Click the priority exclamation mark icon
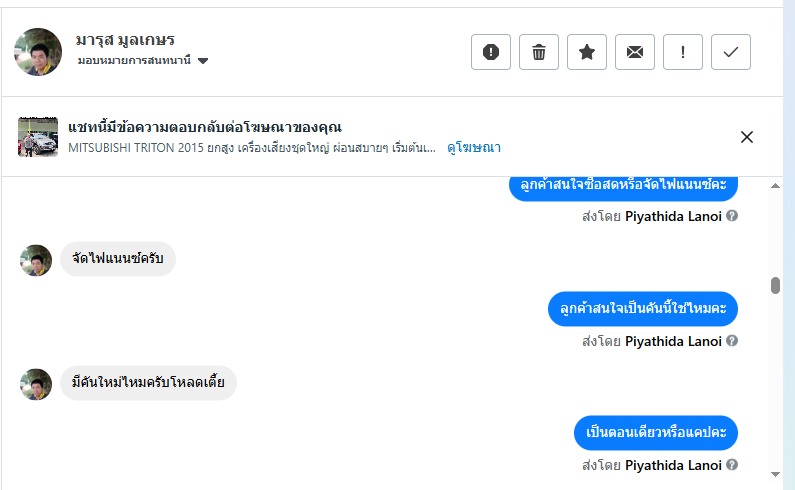Screen dimensions: 795x490 (x=683, y=52)
